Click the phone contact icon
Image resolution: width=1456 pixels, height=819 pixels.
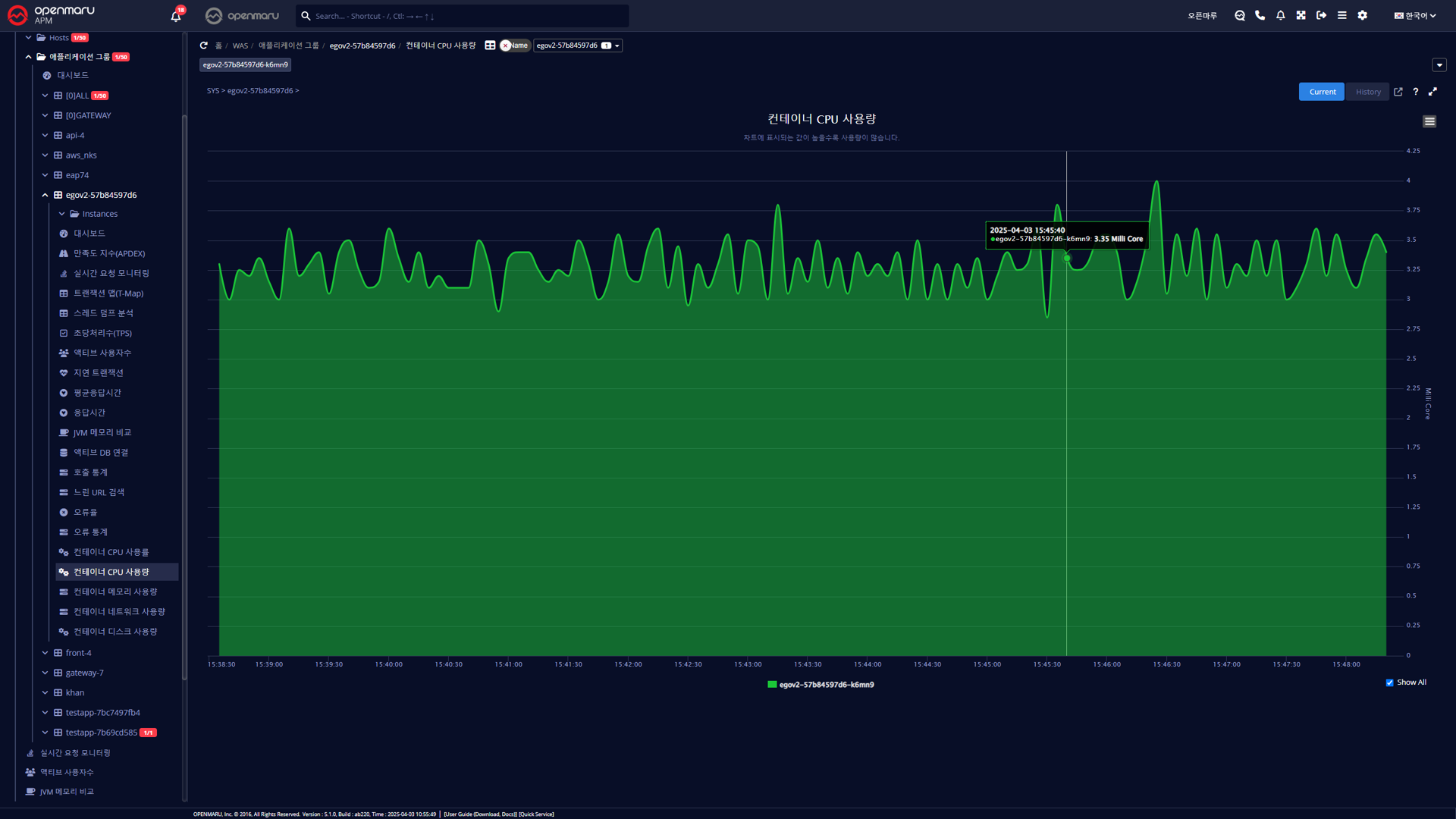(1260, 15)
